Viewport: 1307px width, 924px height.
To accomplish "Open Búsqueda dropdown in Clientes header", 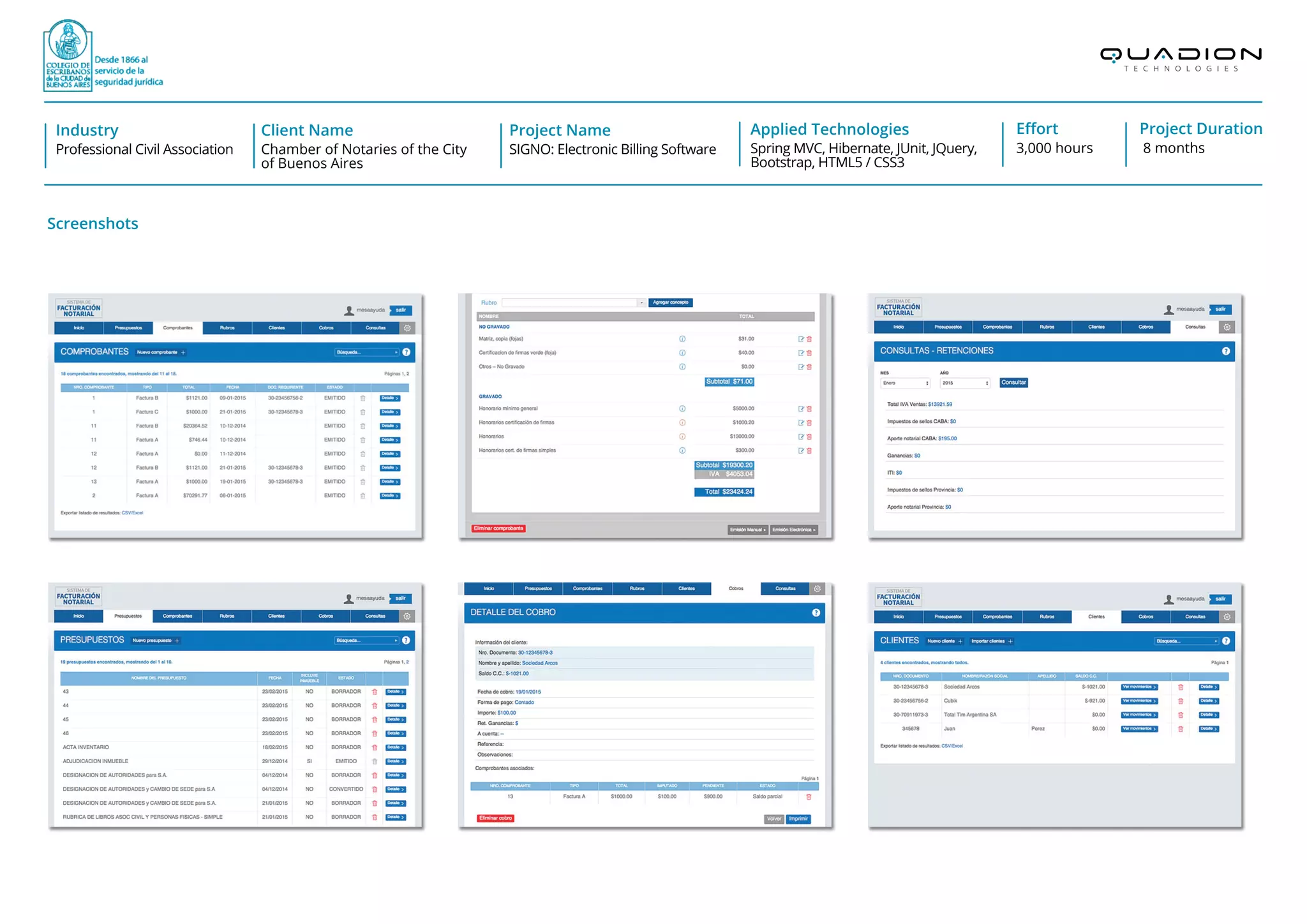I will pos(1186,641).
